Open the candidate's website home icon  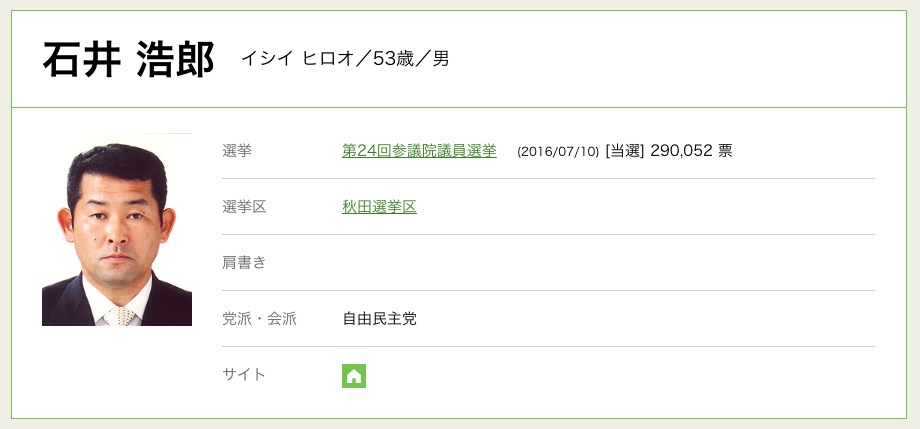pos(354,376)
